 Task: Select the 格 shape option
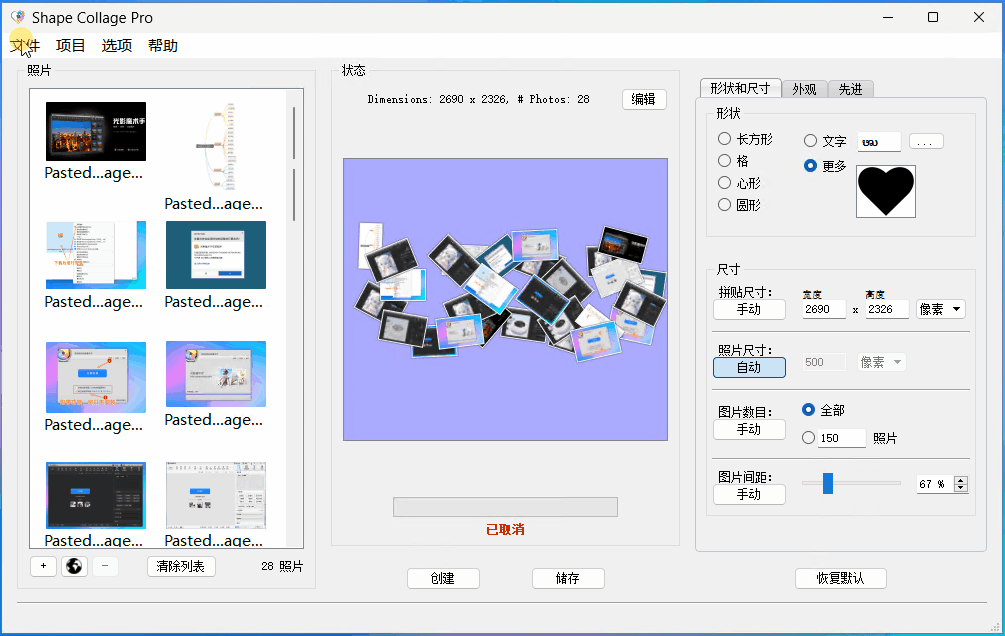pos(724,160)
